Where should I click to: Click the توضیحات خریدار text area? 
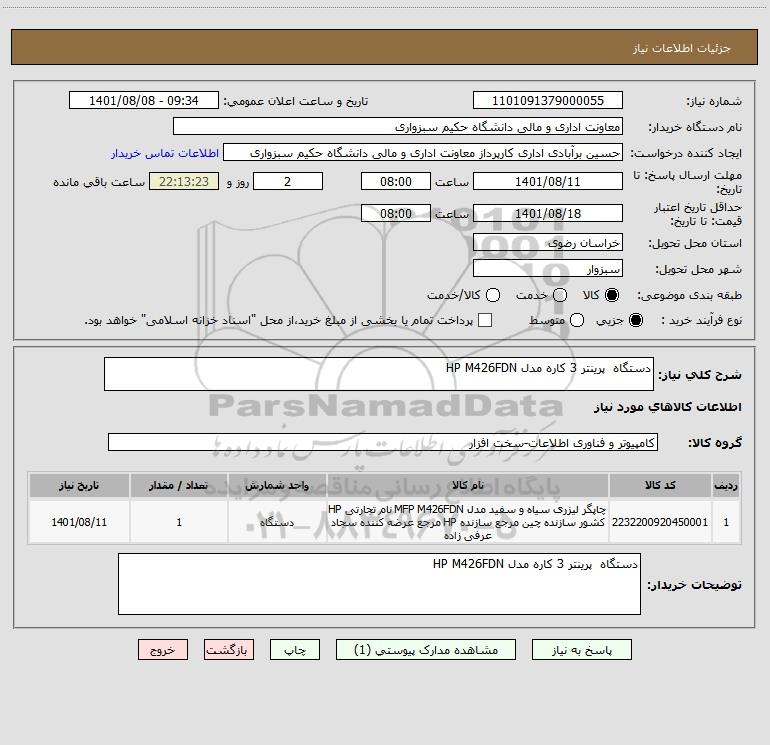point(379,584)
